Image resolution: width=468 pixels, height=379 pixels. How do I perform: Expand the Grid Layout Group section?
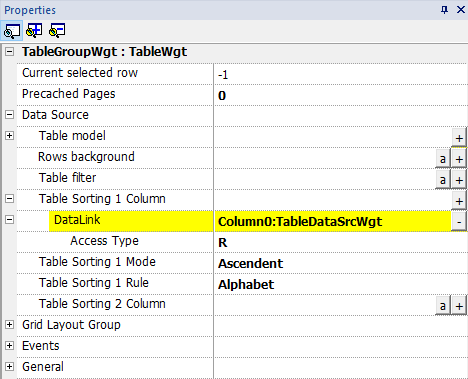[9, 325]
